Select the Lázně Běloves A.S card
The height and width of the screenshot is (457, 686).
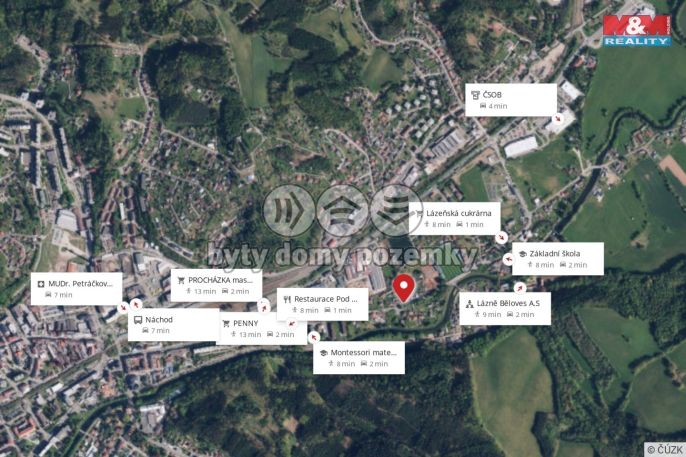point(505,309)
